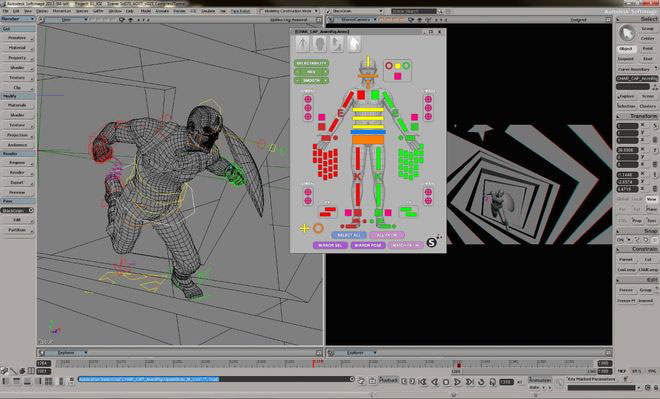Go to first frame playback control
Image resolution: width=660 pixels, height=399 pixels.
point(422,382)
